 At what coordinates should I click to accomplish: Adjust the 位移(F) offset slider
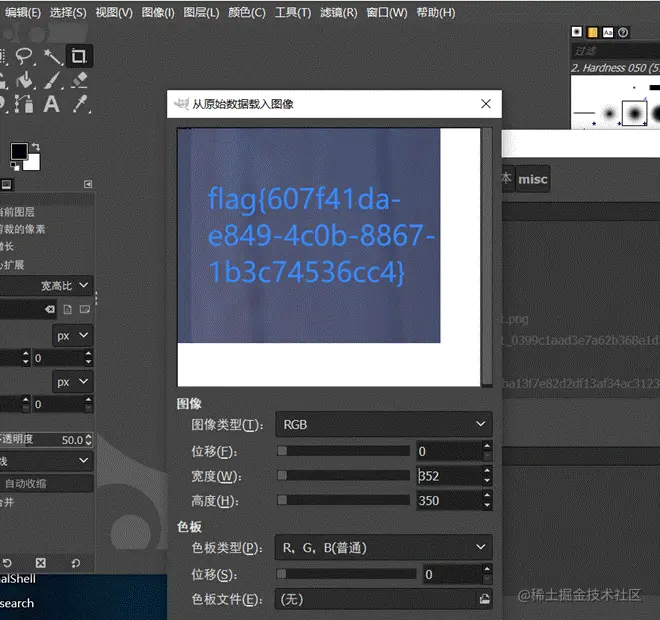click(343, 451)
